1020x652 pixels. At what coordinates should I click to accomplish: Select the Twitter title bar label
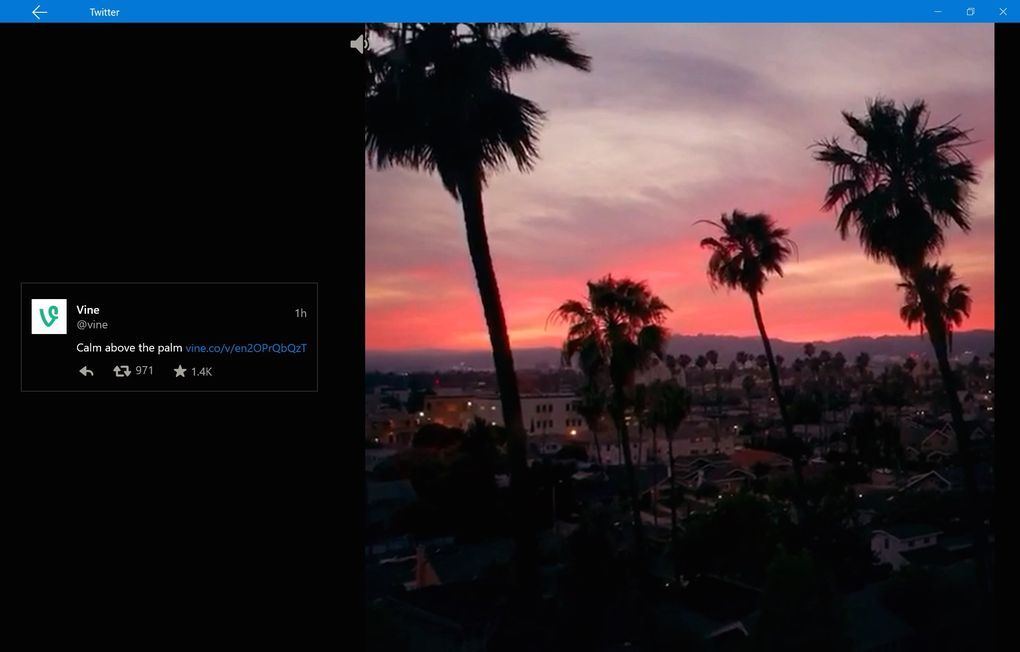(x=104, y=12)
